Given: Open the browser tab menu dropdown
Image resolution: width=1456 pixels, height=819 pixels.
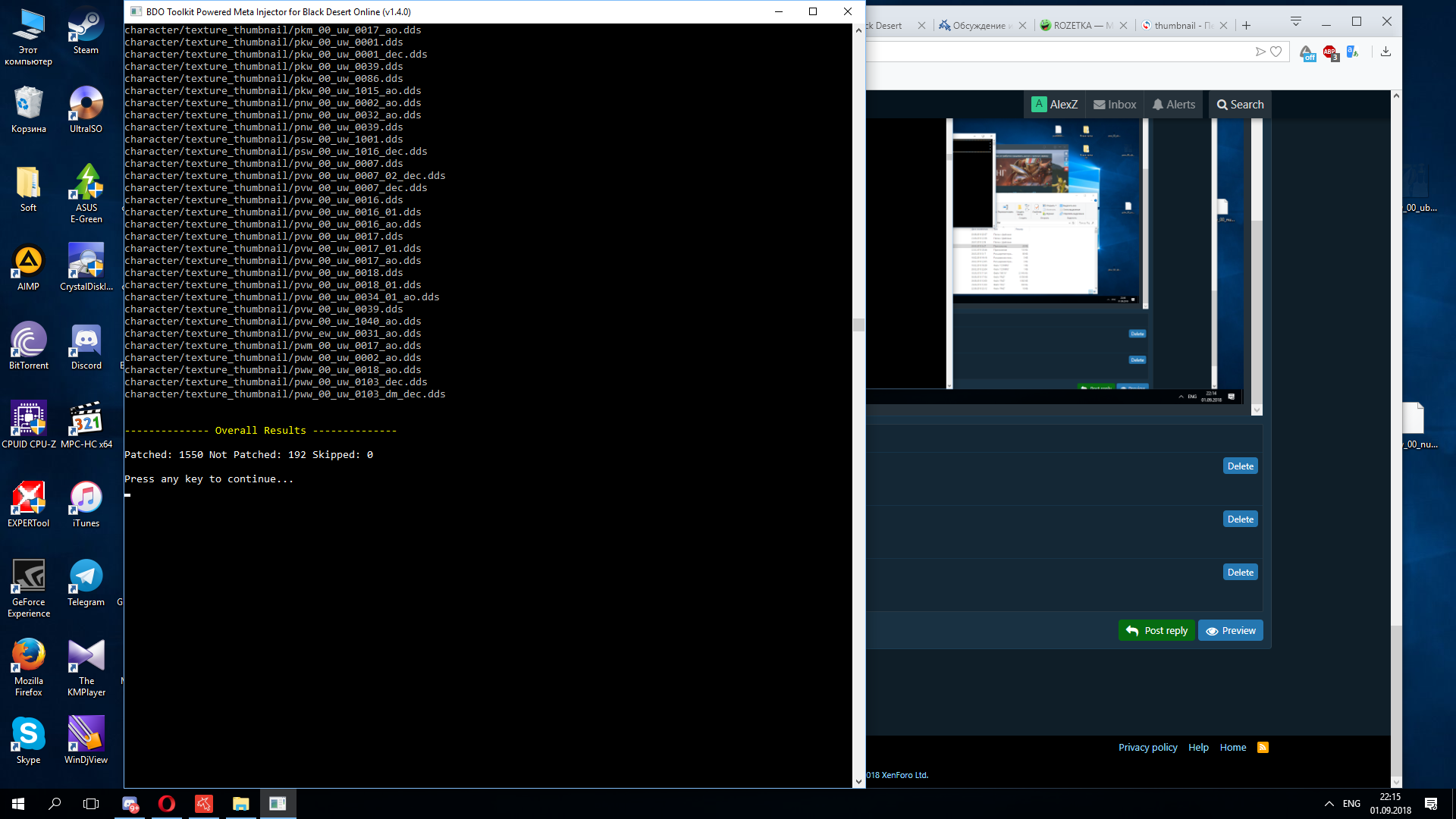Looking at the screenshot, I should coord(1295,21).
